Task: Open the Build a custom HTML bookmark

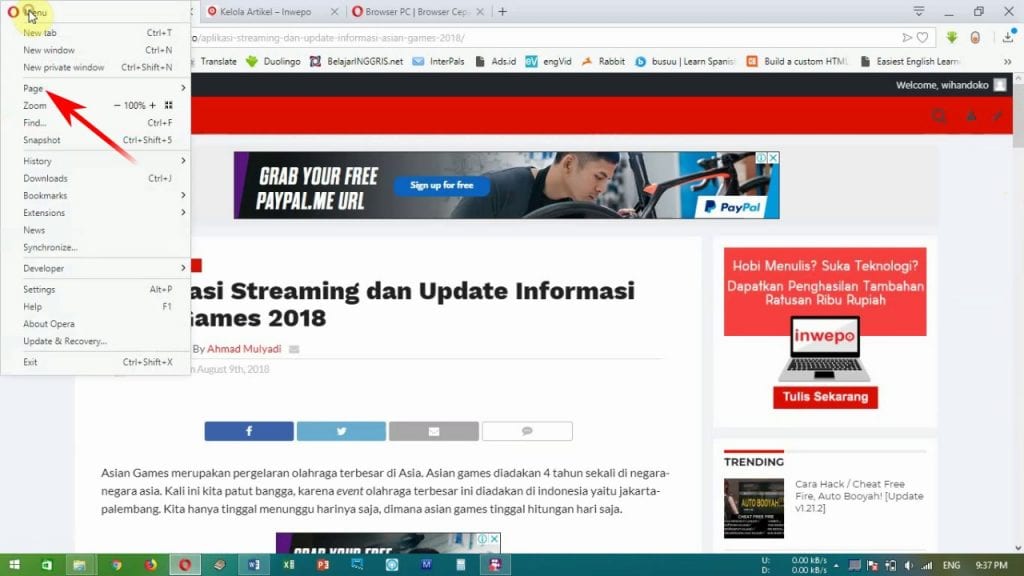Action: pyautogui.click(x=797, y=61)
